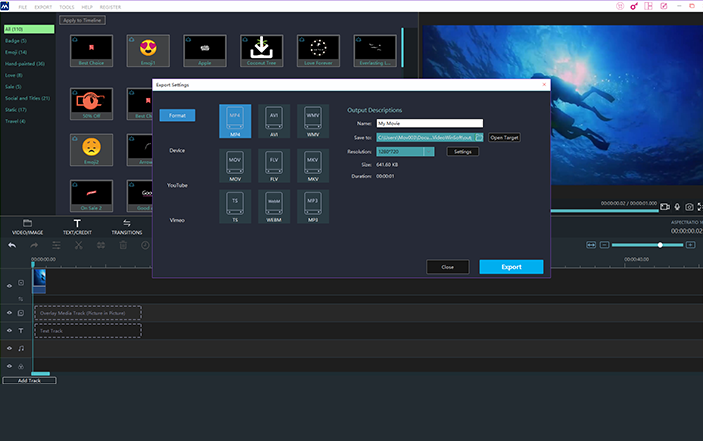Click the folder icon in Save to field
703x441 pixels.
tap(480, 137)
